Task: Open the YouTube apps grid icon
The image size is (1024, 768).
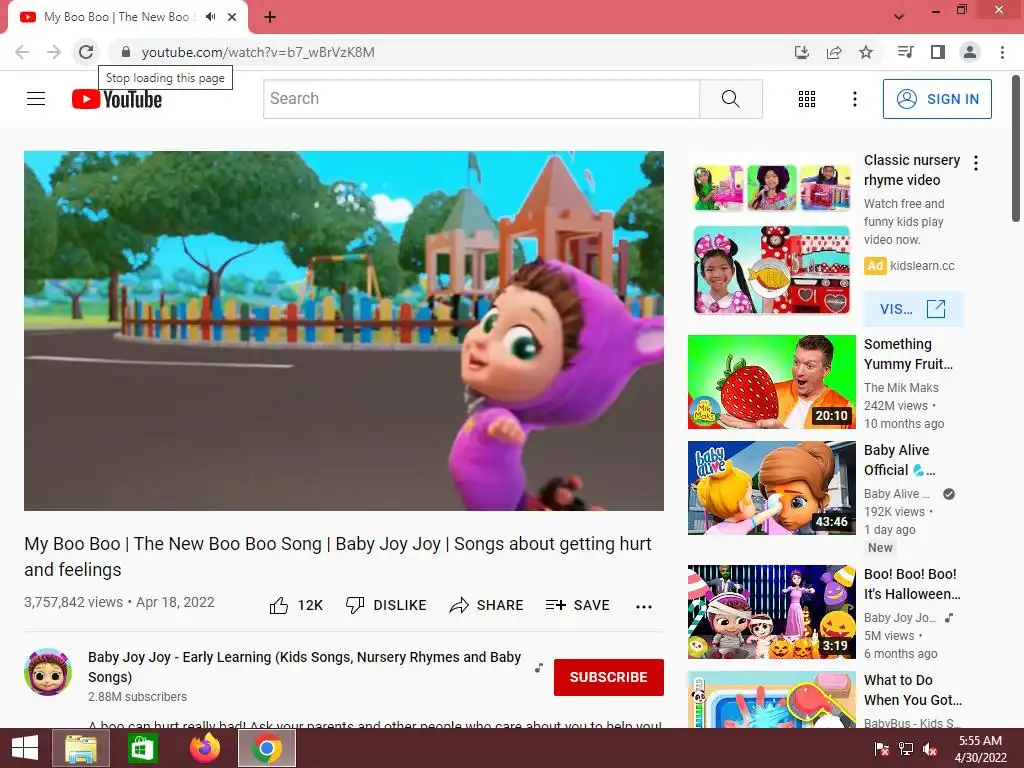Action: point(807,99)
